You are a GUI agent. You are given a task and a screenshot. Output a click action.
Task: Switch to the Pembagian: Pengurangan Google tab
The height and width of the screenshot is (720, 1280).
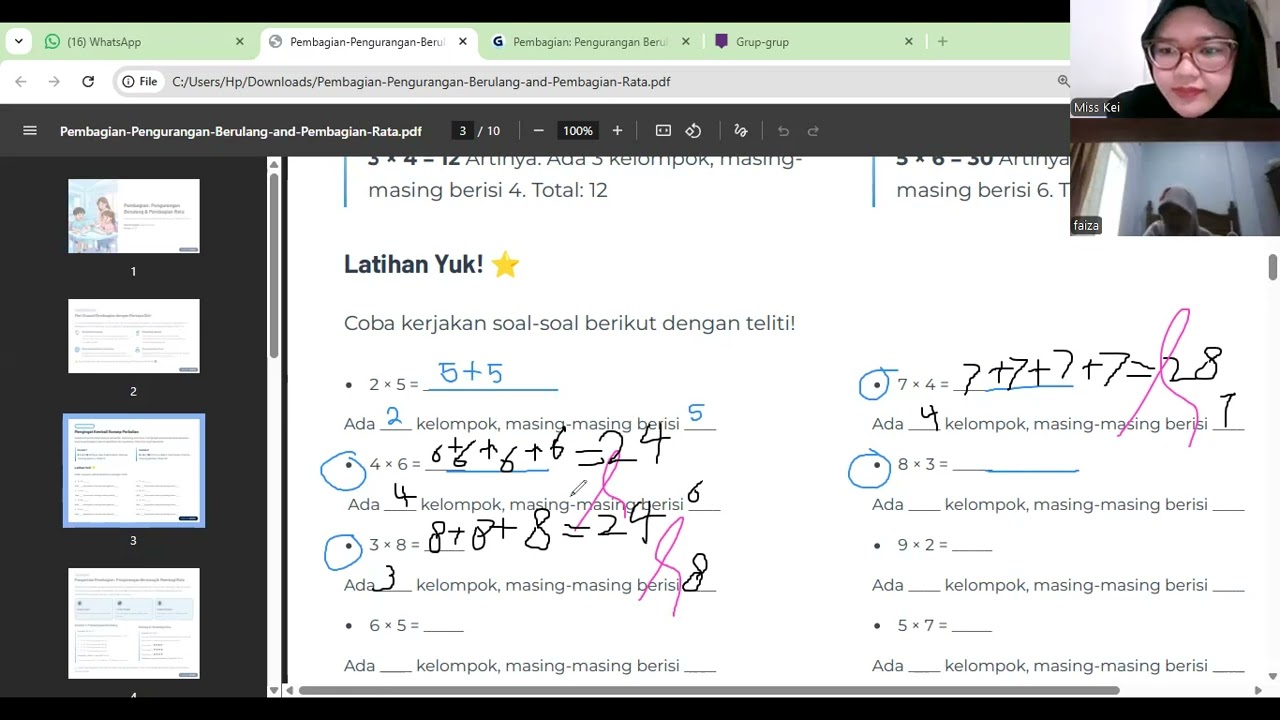[x=590, y=42]
